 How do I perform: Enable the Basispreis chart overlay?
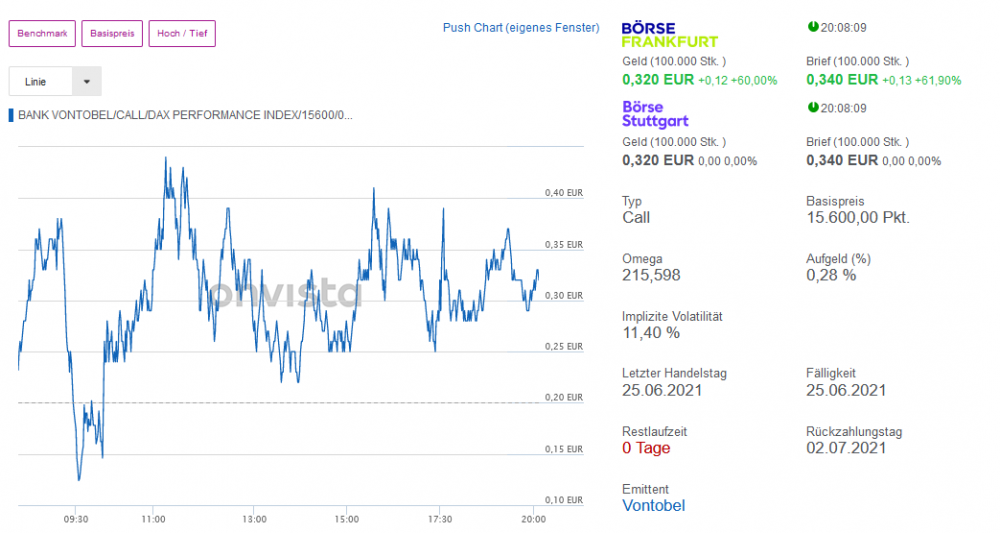click(112, 33)
